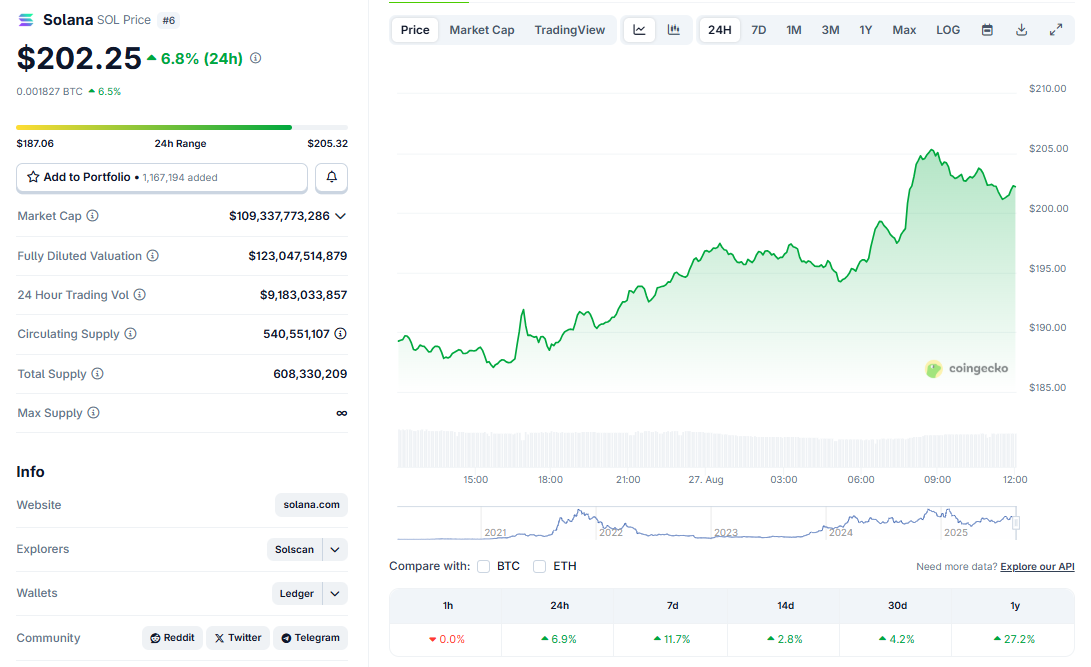Click the 0.001827 BTC value
The image size is (1091, 667).
[x=49, y=92]
